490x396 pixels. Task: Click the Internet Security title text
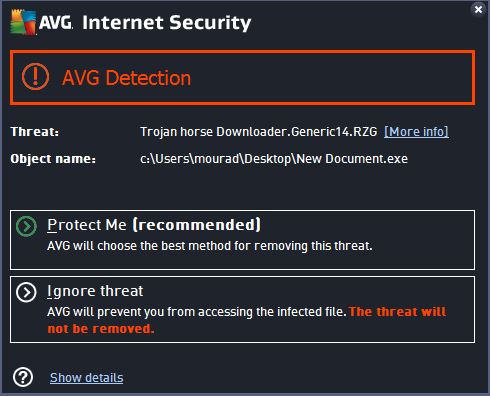(167, 23)
